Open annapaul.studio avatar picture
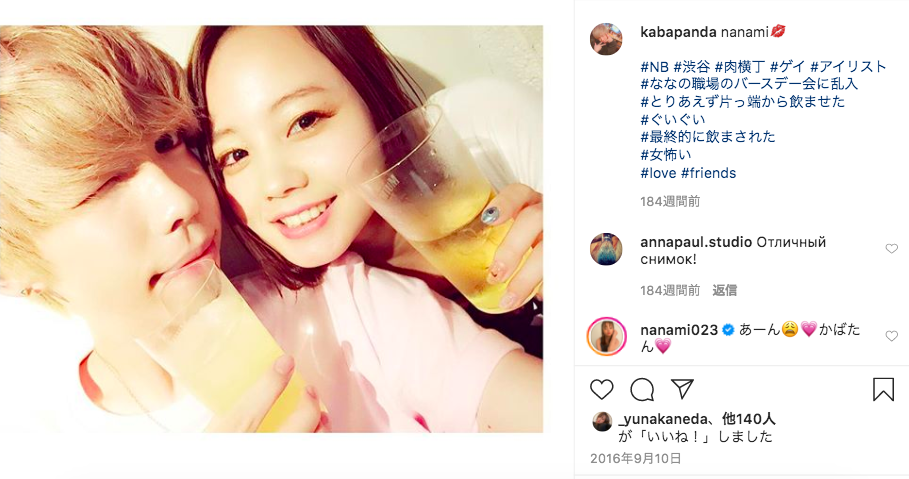 606,249
